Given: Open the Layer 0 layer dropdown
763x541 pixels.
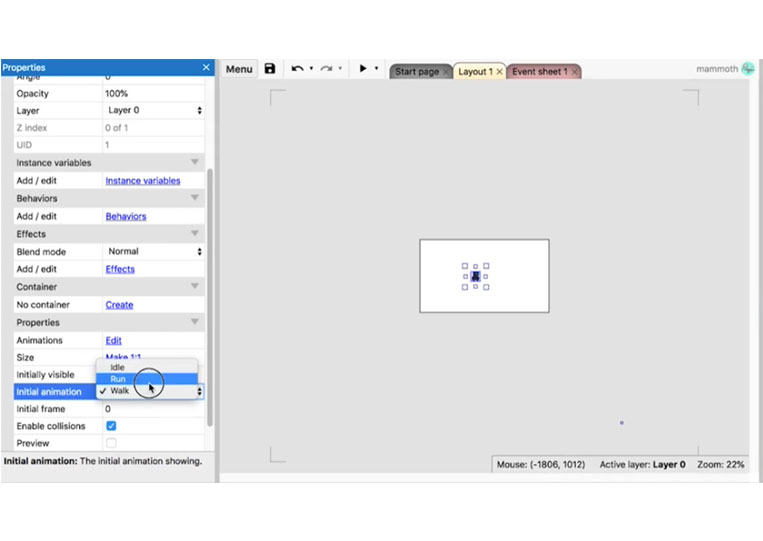Looking at the screenshot, I should coord(154,110).
